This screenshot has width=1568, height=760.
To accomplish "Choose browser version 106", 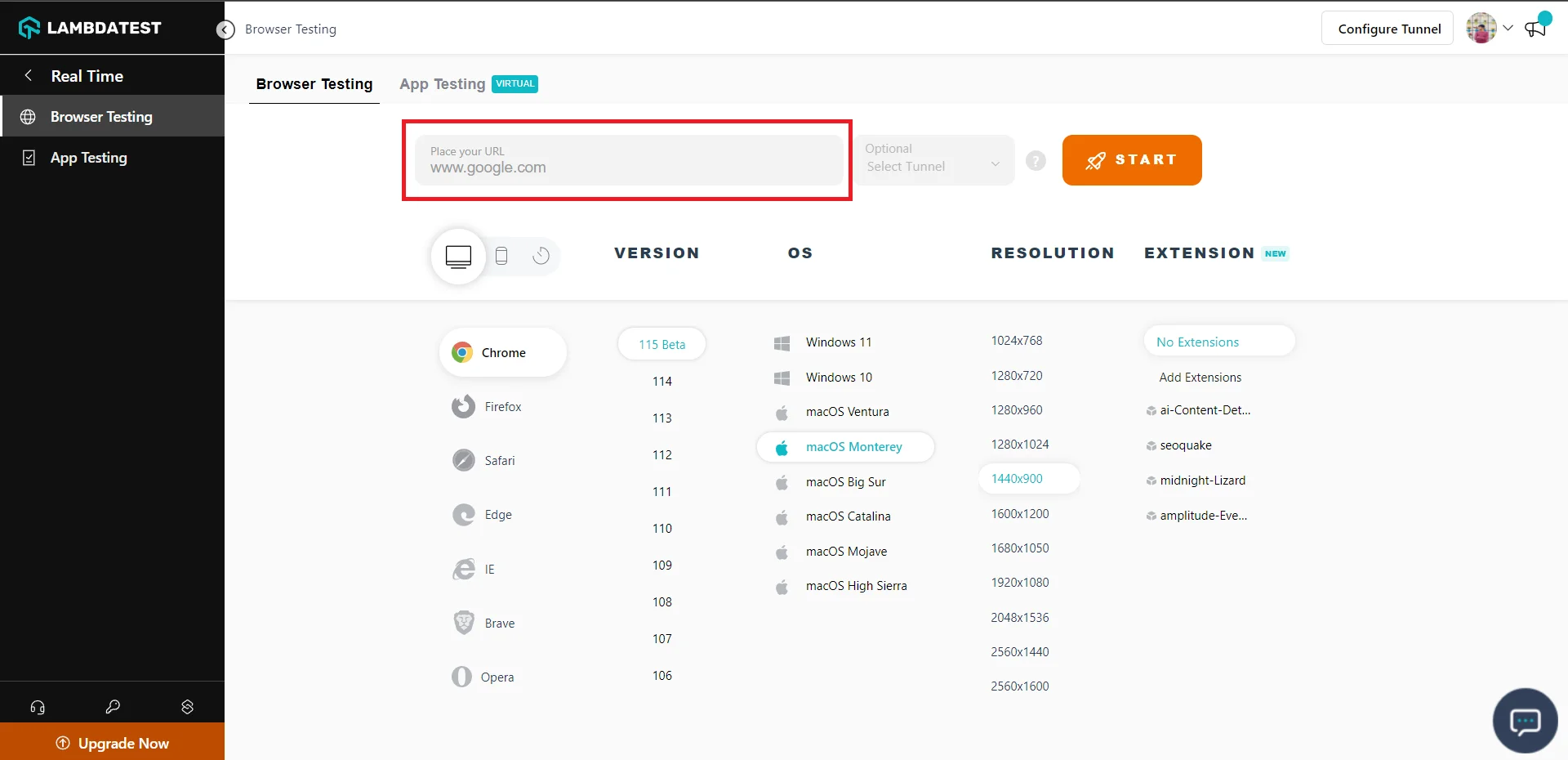I will pos(662,675).
